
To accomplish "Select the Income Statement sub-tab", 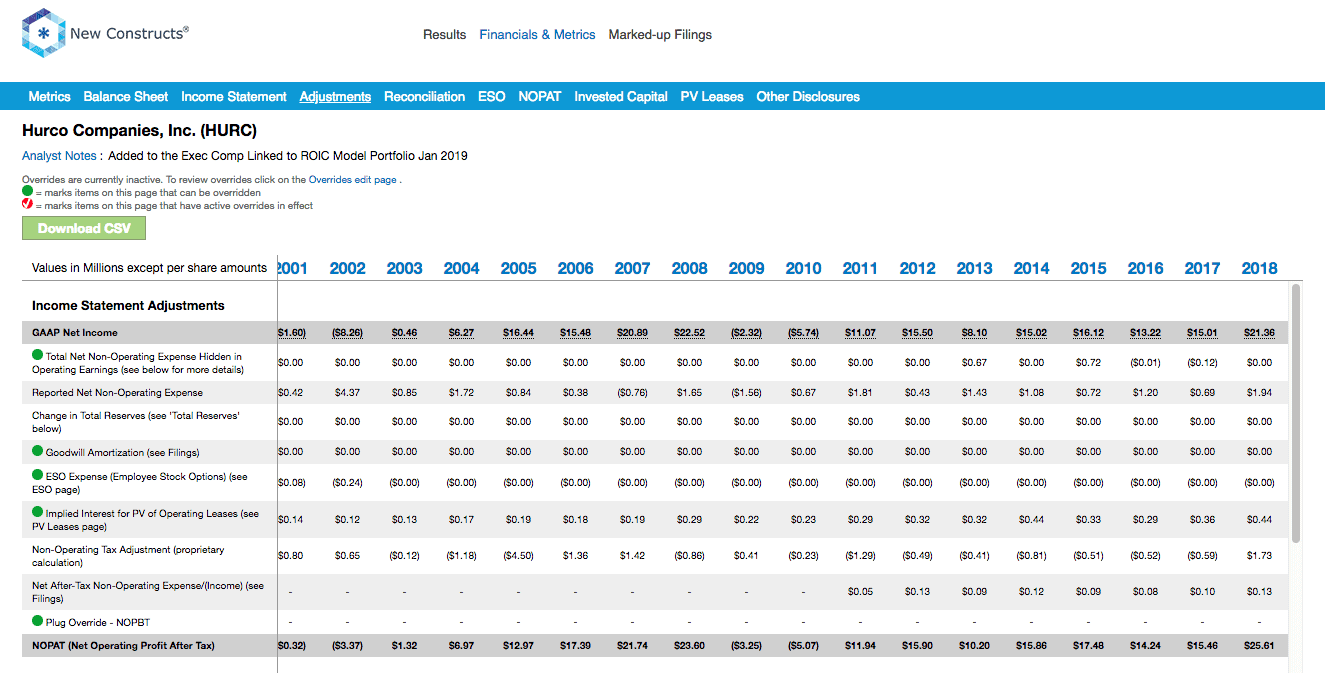I will [234, 97].
